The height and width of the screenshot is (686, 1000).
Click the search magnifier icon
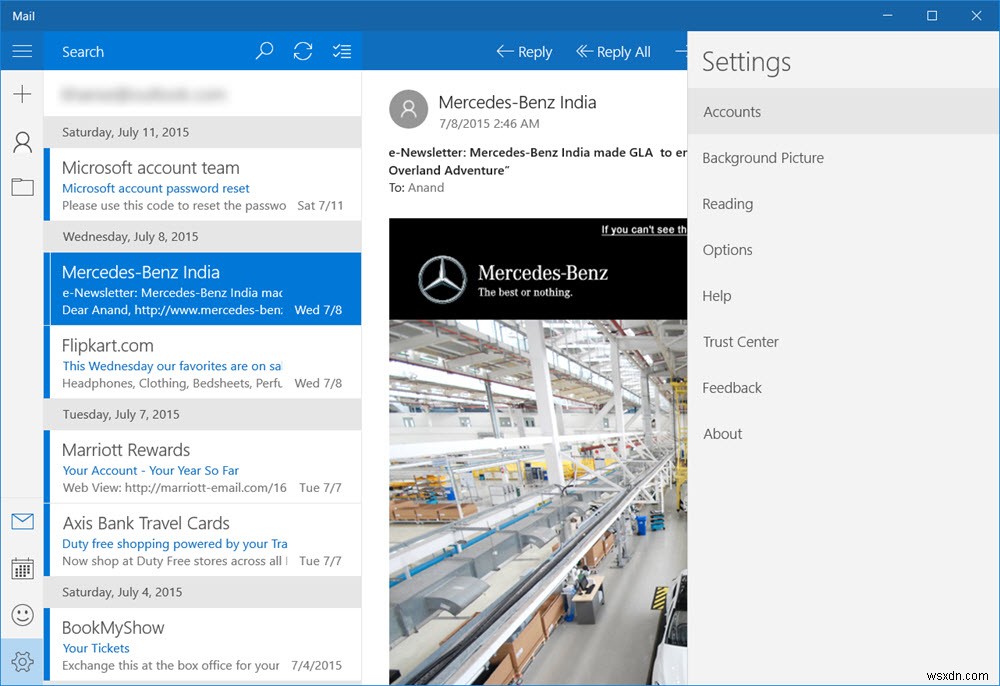coord(263,51)
